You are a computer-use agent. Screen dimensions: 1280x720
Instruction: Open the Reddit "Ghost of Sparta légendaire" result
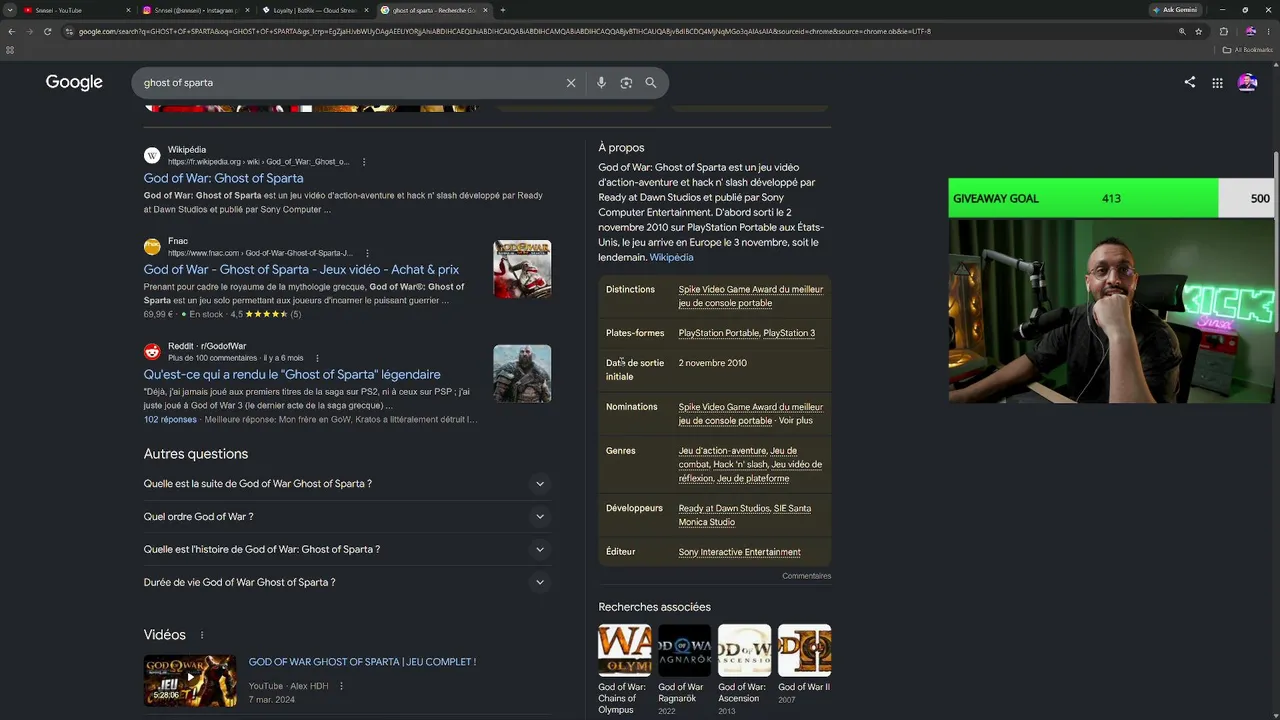click(x=292, y=374)
